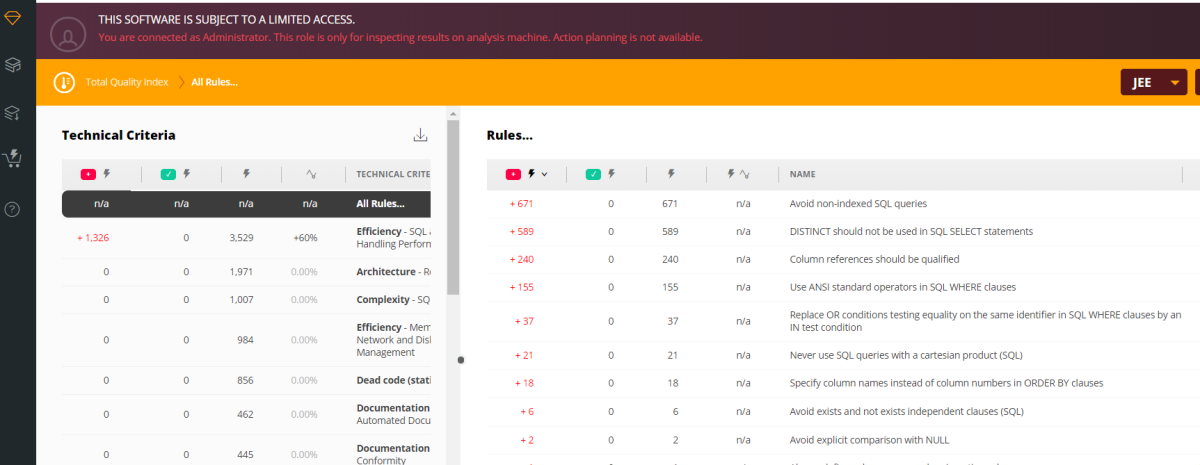Open the layers with down-arrow sidebar icon
This screenshot has width=1200, height=465.
point(13,112)
